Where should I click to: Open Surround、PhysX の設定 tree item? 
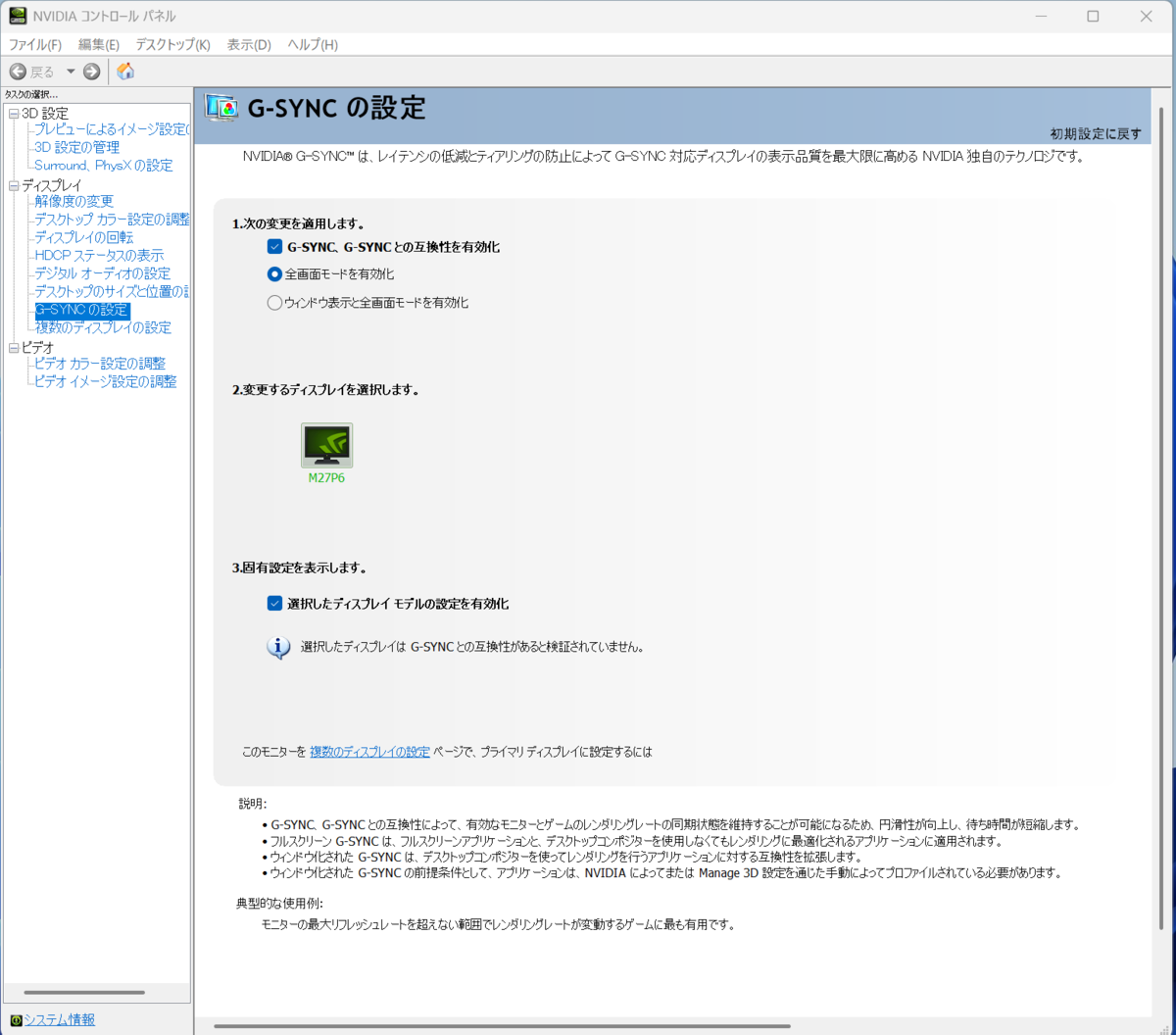[x=103, y=166]
